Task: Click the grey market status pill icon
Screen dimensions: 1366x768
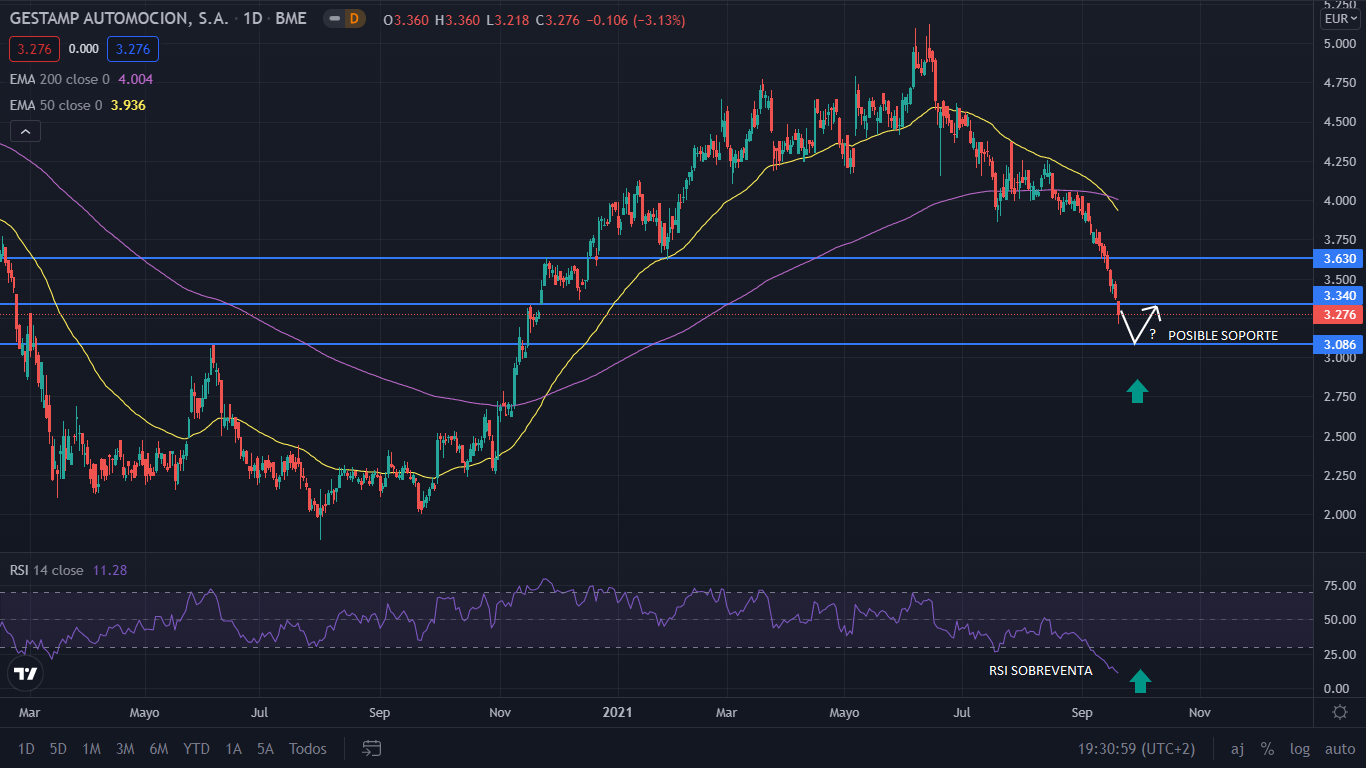Action: (331, 19)
